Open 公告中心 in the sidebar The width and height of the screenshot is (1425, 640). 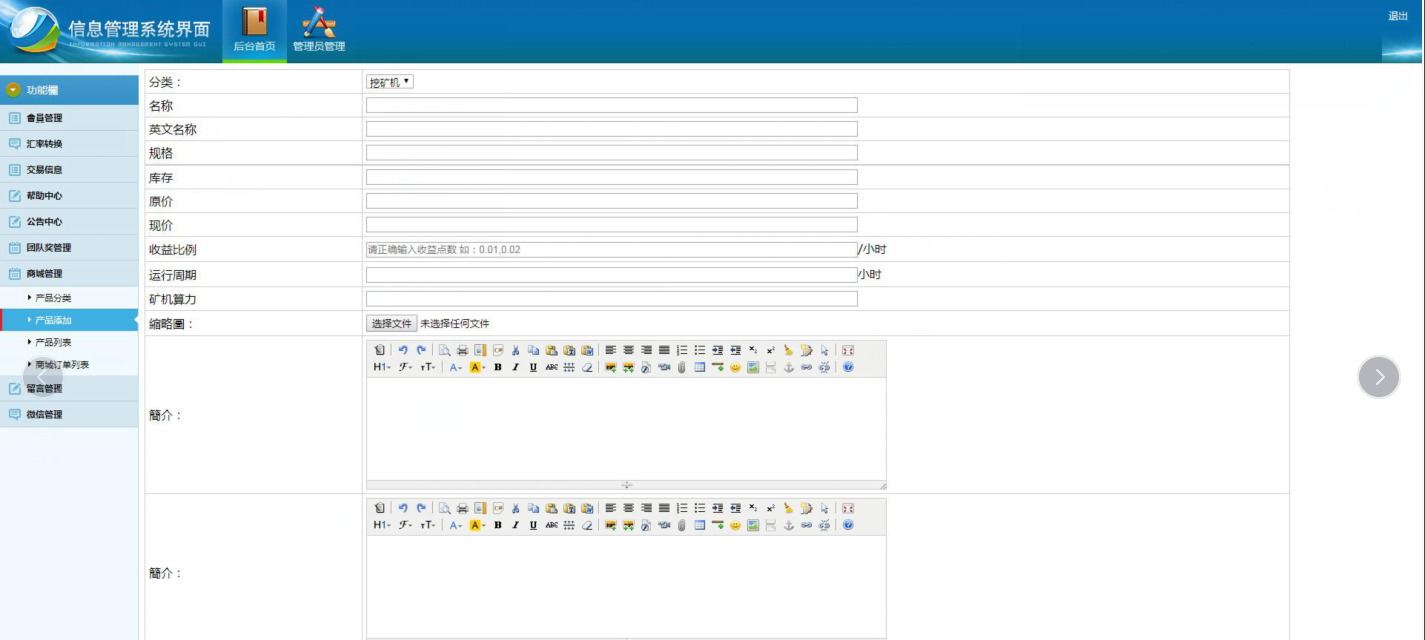[x=69, y=222]
